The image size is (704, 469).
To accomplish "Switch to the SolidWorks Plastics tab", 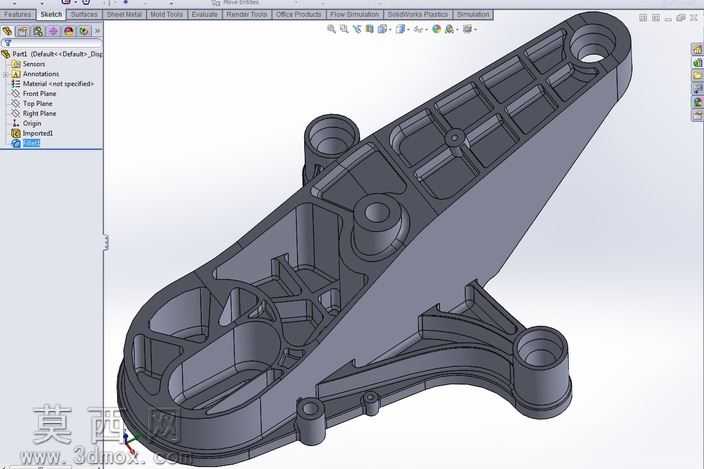I will pos(418,14).
